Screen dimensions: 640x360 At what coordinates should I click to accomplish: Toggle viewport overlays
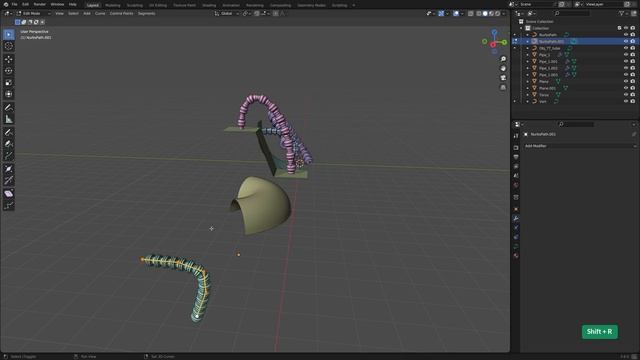tap(456, 13)
